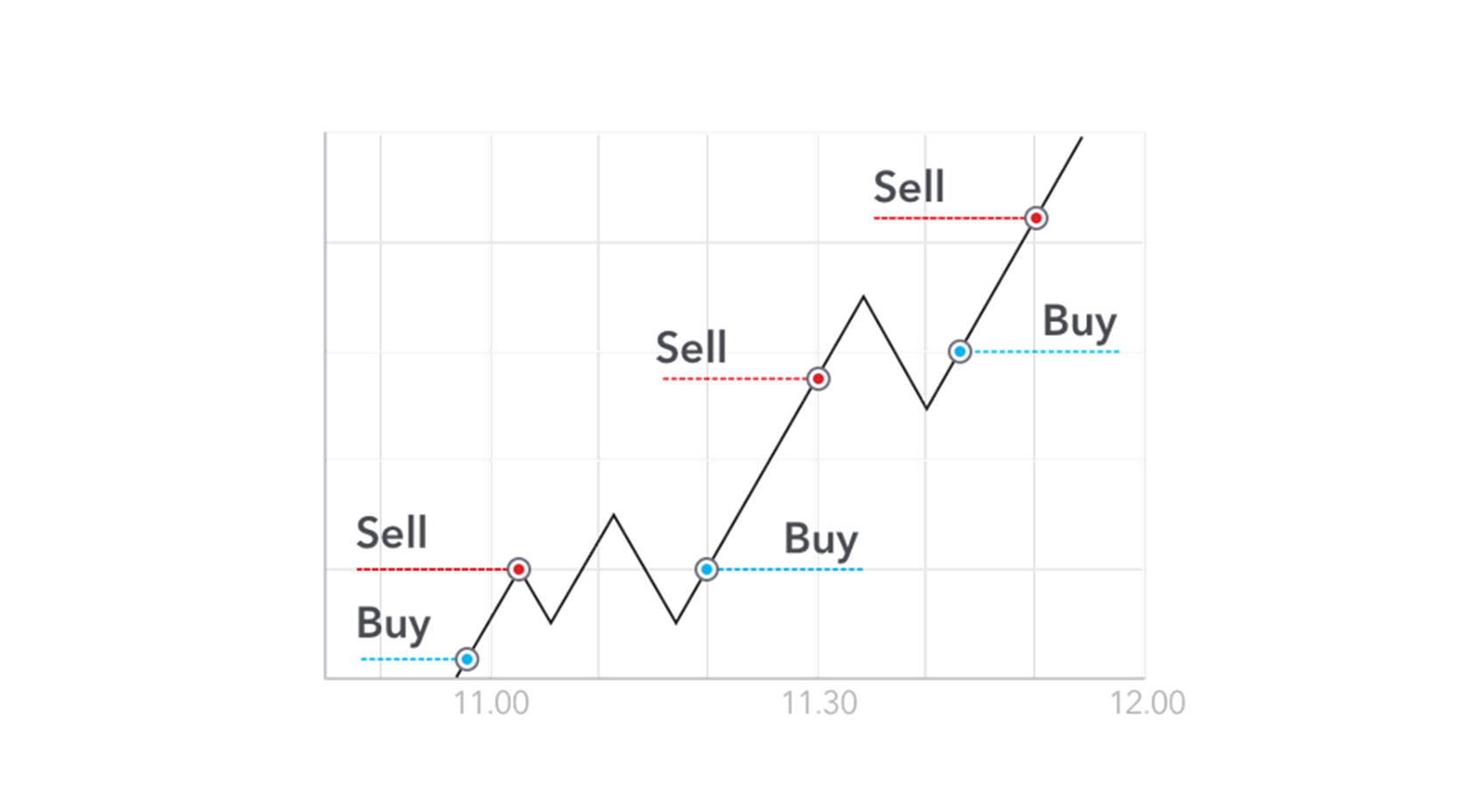Click the upper-right "Buy" text label
Image resolution: width=1468 pixels, height=812 pixels.
coord(1079,322)
